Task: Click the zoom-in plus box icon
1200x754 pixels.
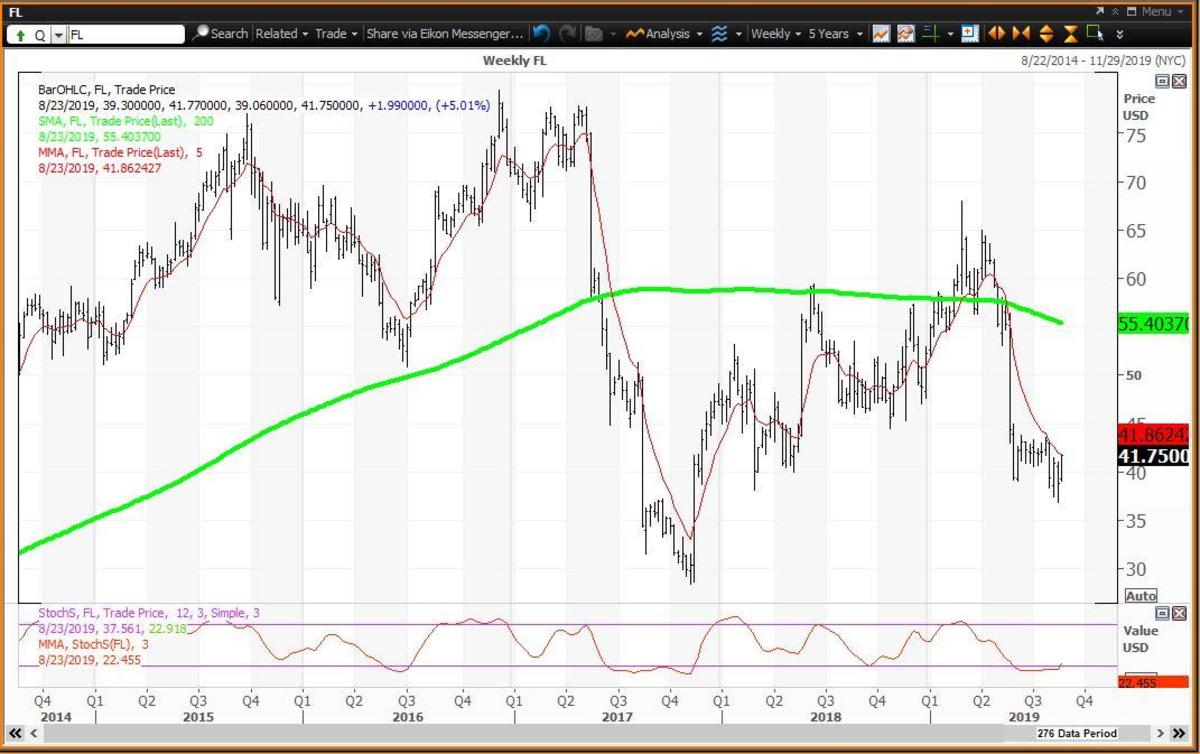Action: [968, 33]
